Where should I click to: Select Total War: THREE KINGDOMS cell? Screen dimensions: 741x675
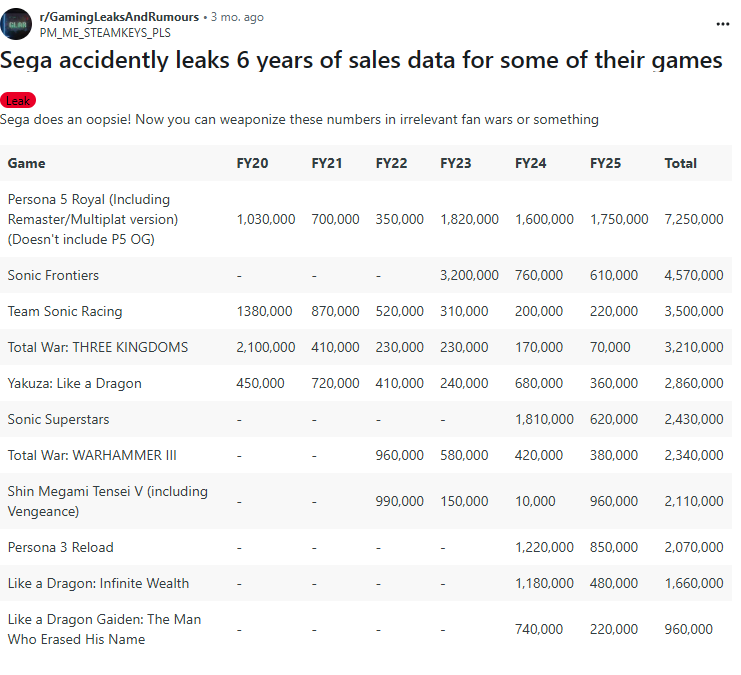[x=97, y=347]
